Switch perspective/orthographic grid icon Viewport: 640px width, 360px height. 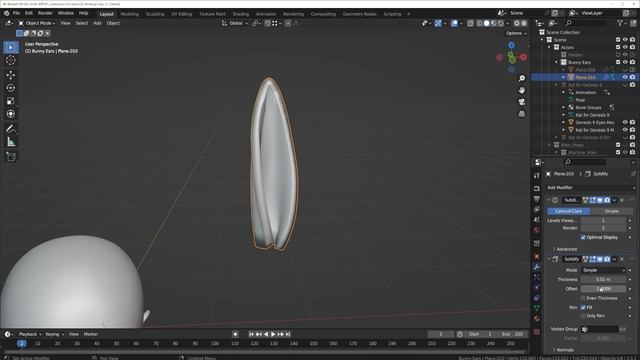click(x=522, y=114)
